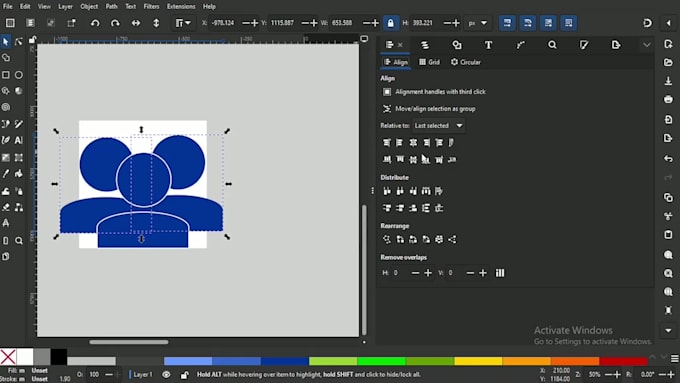Open the Layers and Objects panel tab
The image size is (680, 383).
[425, 45]
